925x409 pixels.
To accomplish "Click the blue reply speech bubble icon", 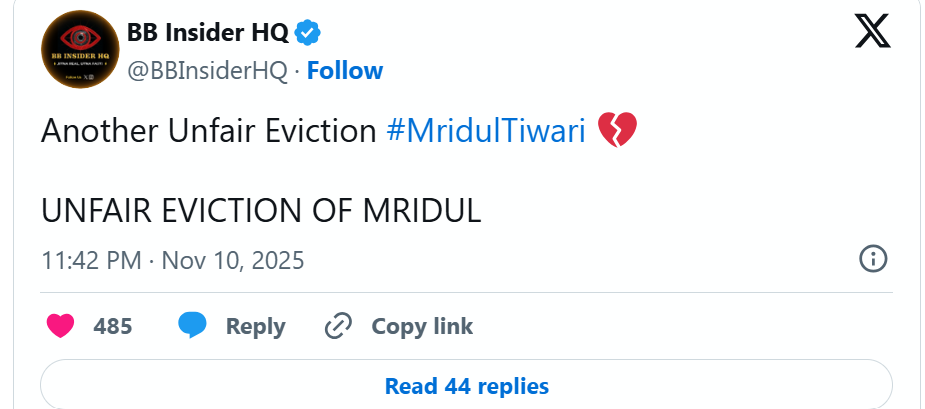I will click(192, 326).
